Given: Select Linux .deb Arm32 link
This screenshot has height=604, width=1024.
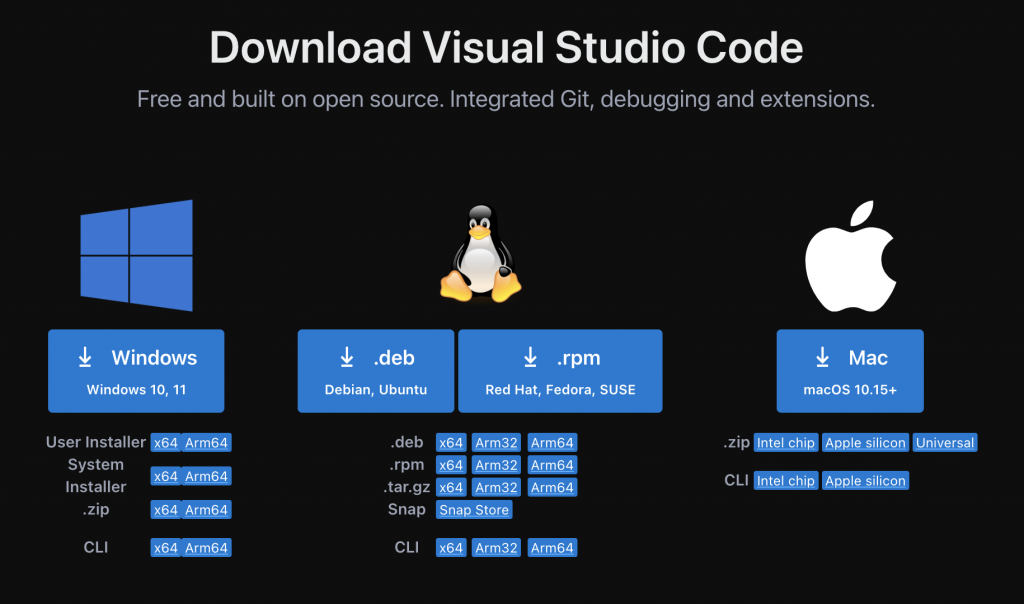Looking at the screenshot, I should point(496,443).
